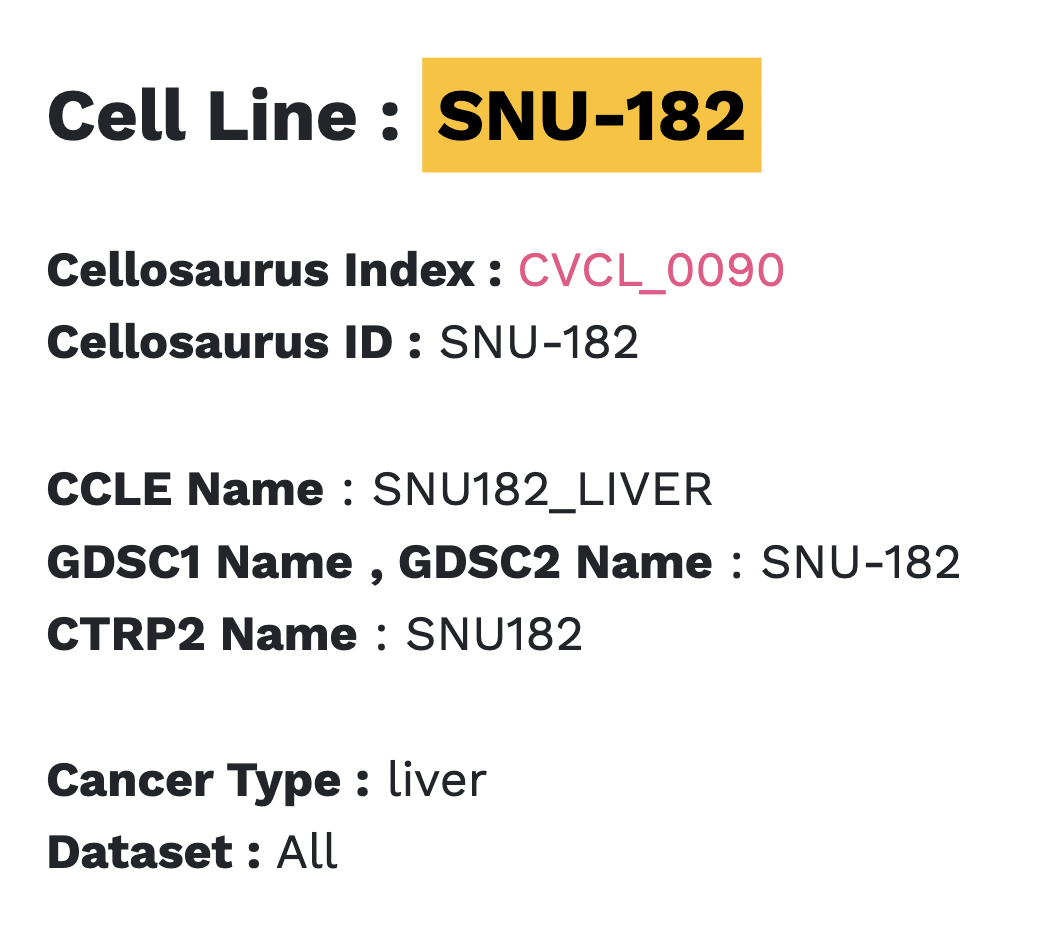The height and width of the screenshot is (932, 1042).
Task: Select the "liver" cancer type value
Action: point(437,781)
